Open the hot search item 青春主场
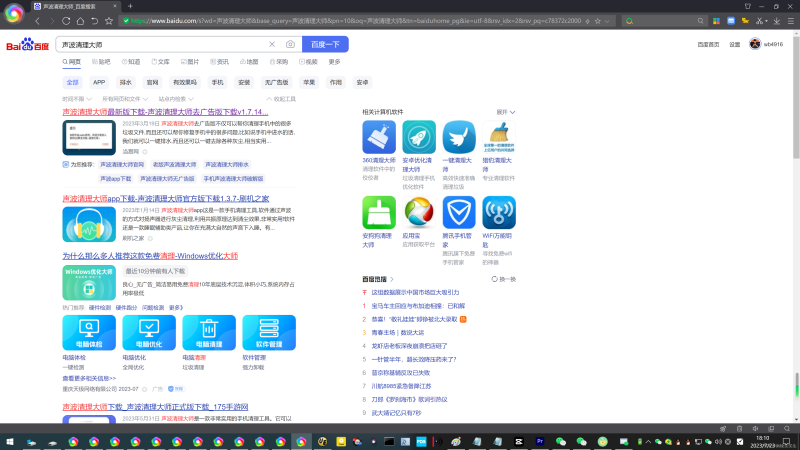The height and width of the screenshot is (450, 800). 397,333
